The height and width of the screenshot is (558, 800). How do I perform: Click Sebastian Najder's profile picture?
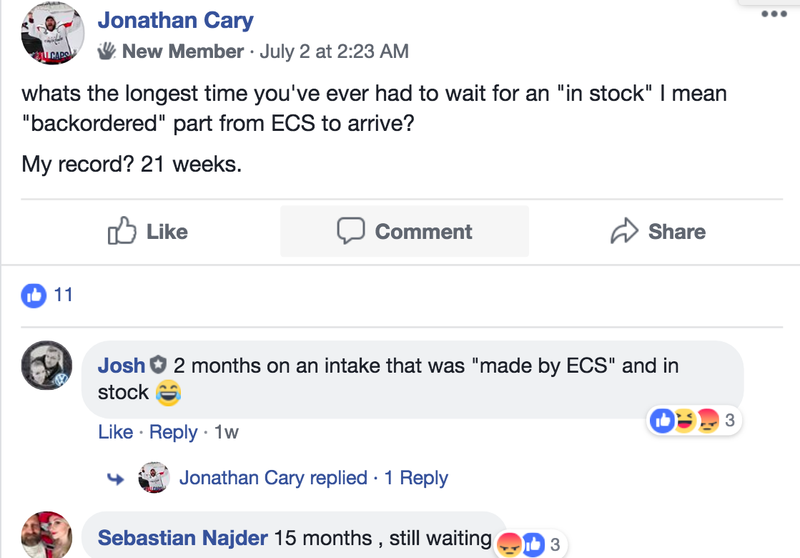[x=46, y=535]
